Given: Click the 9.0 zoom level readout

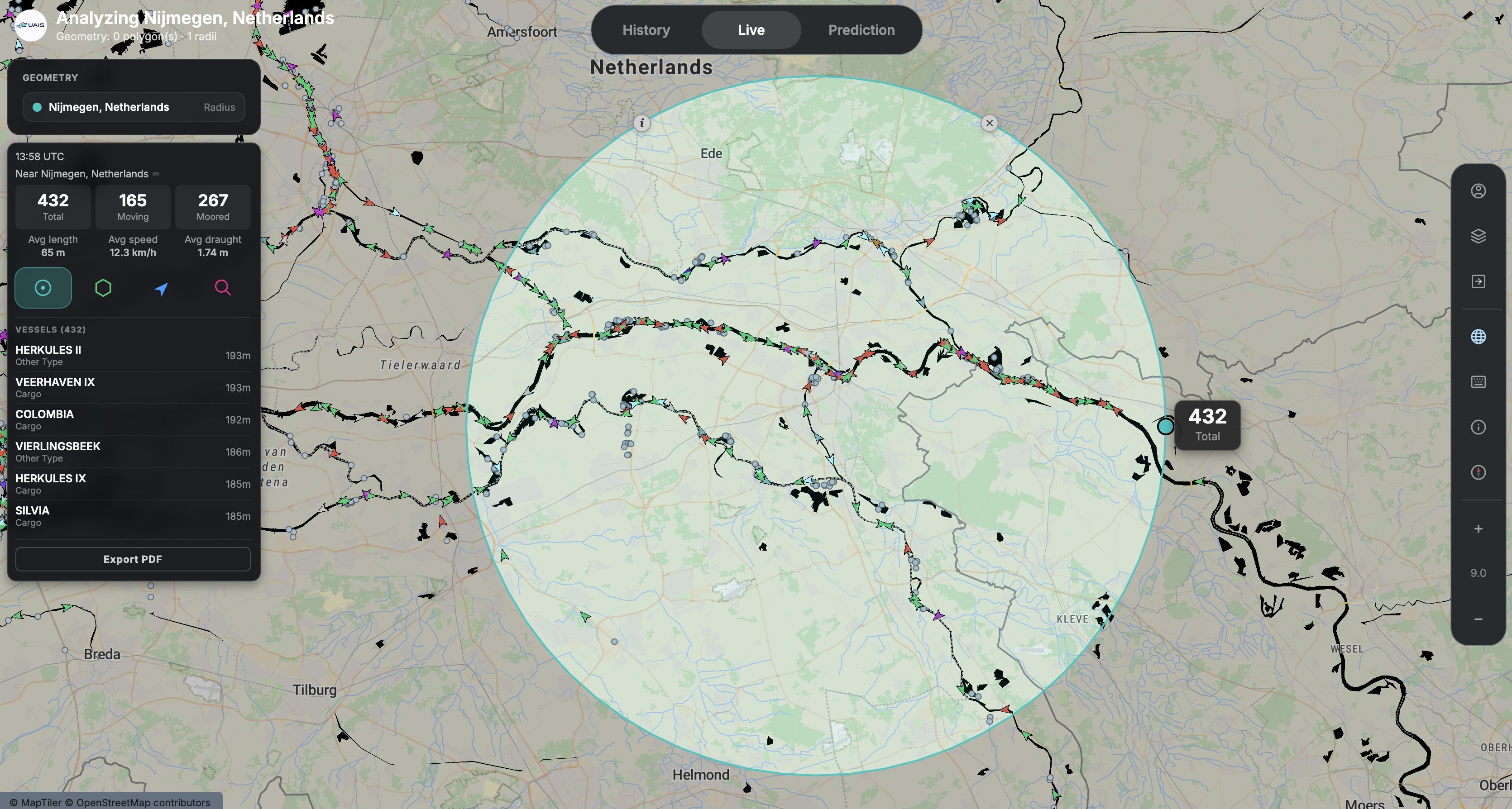Looking at the screenshot, I should point(1478,572).
